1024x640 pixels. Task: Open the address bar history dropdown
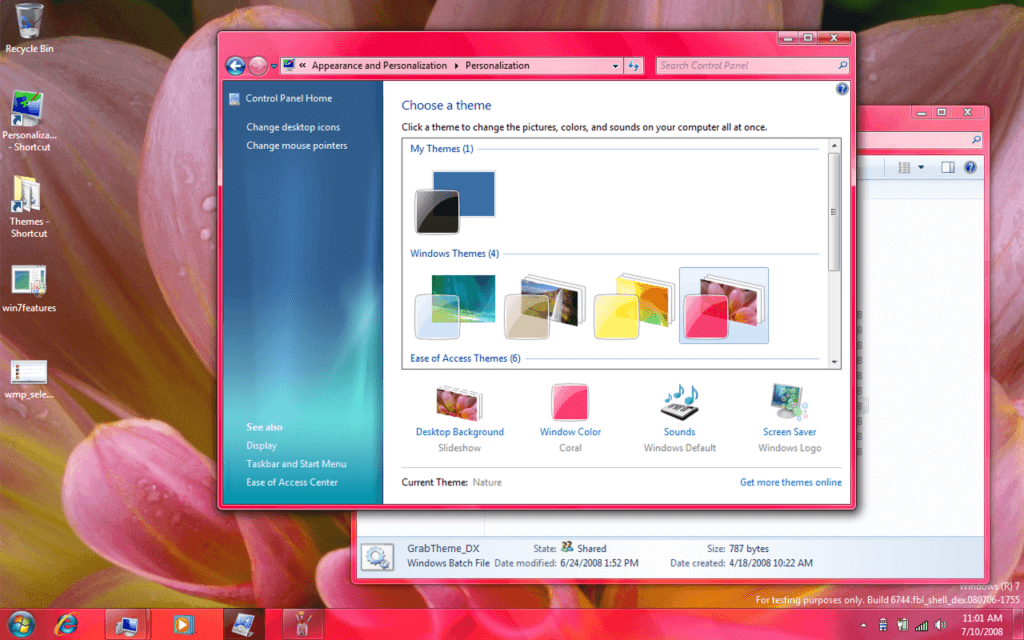(x=617, y=65)
